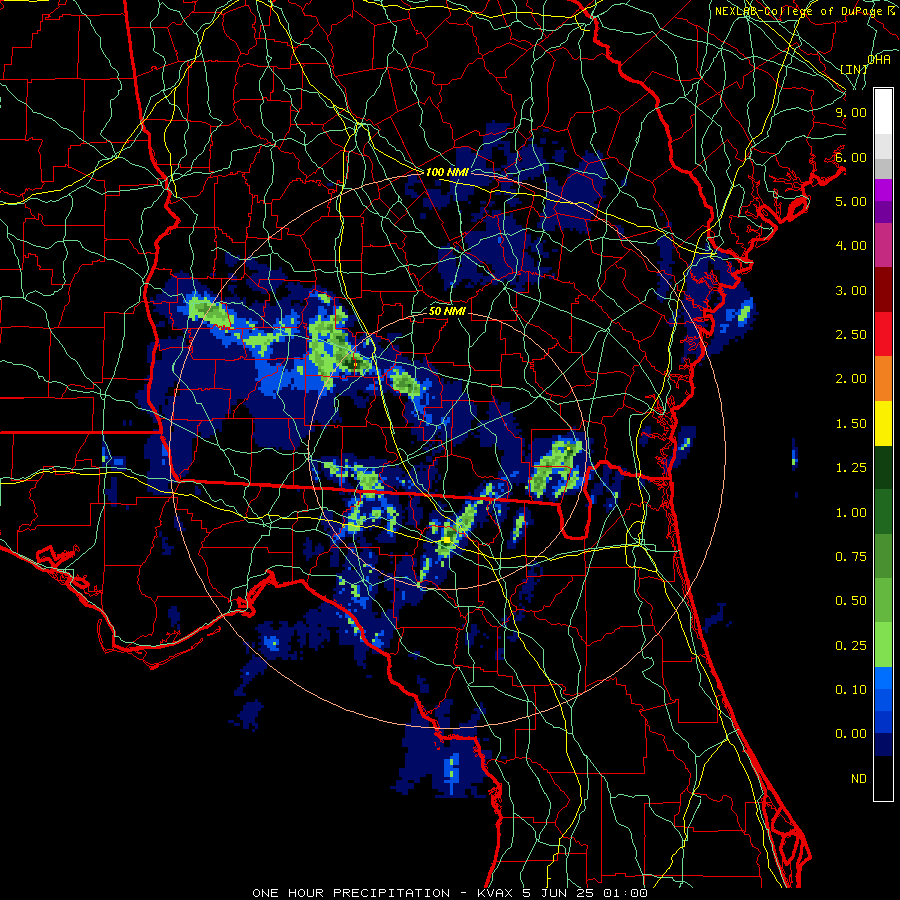Select the ONE HOUR PRECIPITATION caption text
This screenshot has height=900, width=900.
click(x=351, y=893)
